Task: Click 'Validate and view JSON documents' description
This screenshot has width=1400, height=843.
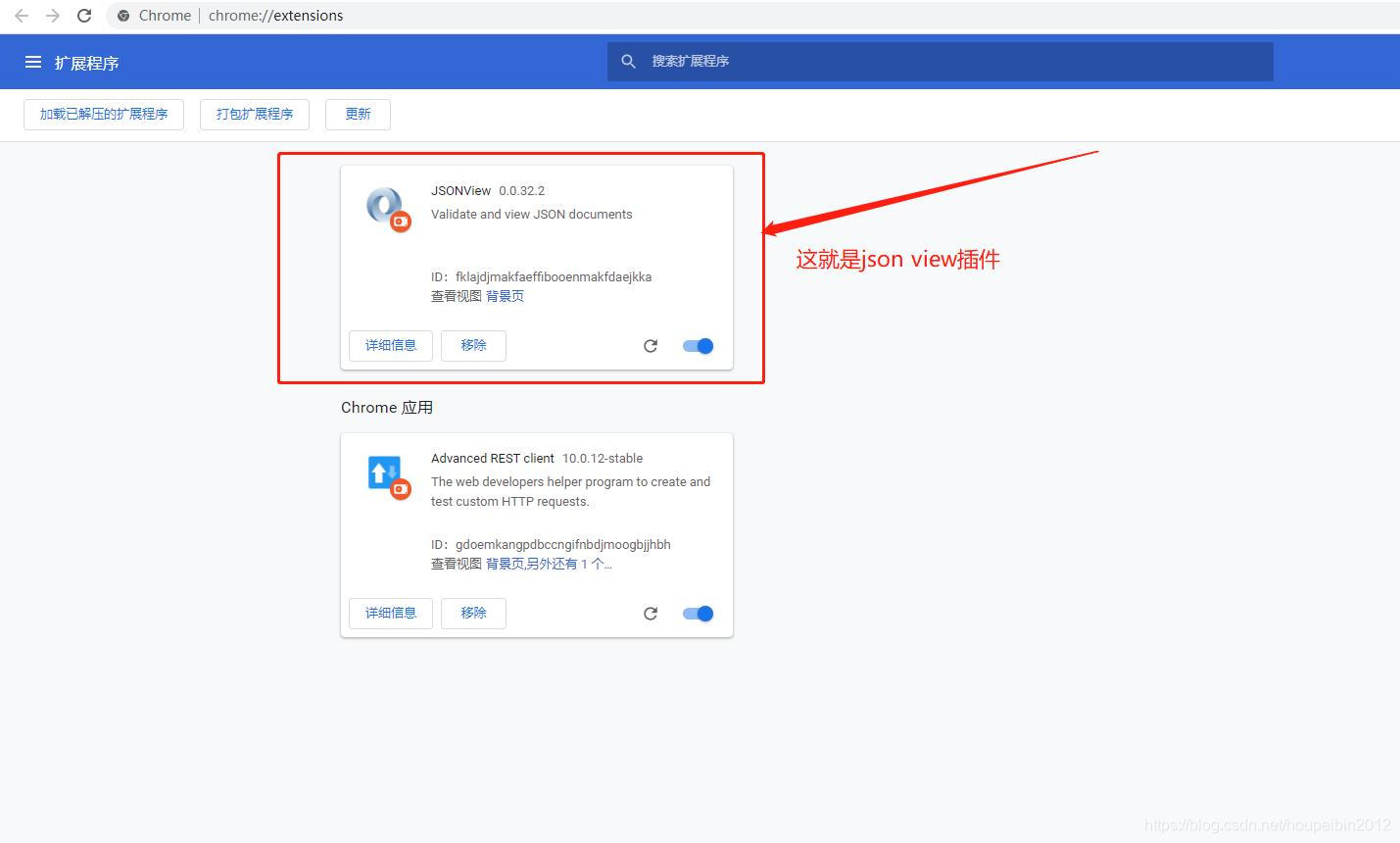Action: [x=532, y=214]
